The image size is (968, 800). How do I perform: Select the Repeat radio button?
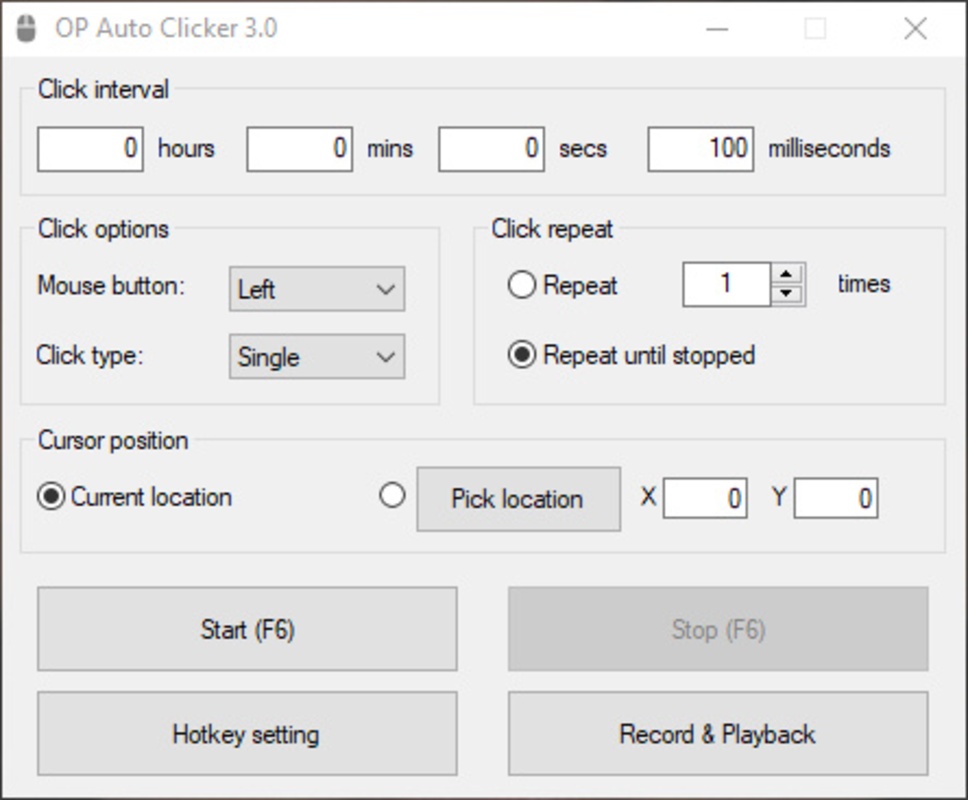click(520, 285)
